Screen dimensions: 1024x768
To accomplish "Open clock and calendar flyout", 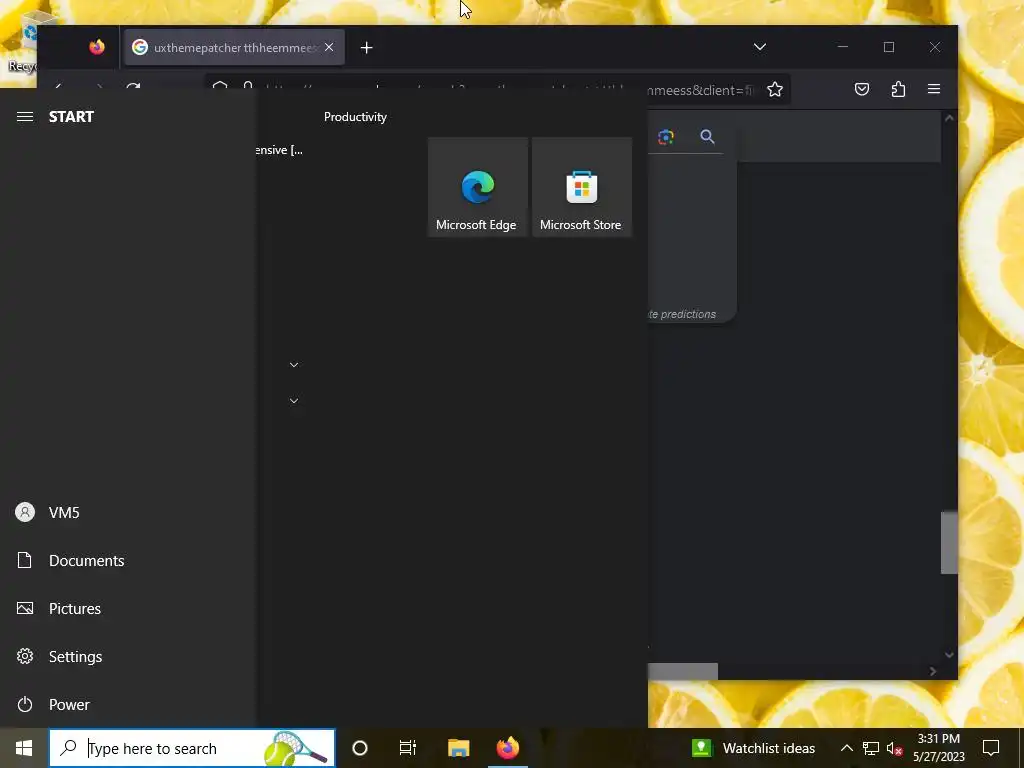I will (938, 748).
